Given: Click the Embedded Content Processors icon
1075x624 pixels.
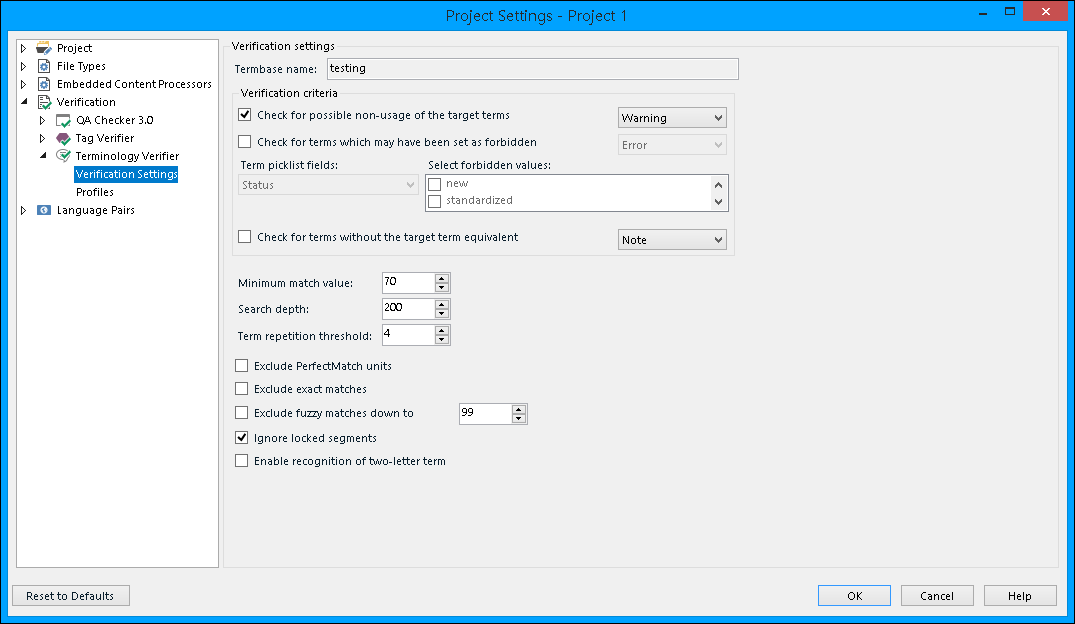Looking at the screenshot, I should [x=44, y=84].
